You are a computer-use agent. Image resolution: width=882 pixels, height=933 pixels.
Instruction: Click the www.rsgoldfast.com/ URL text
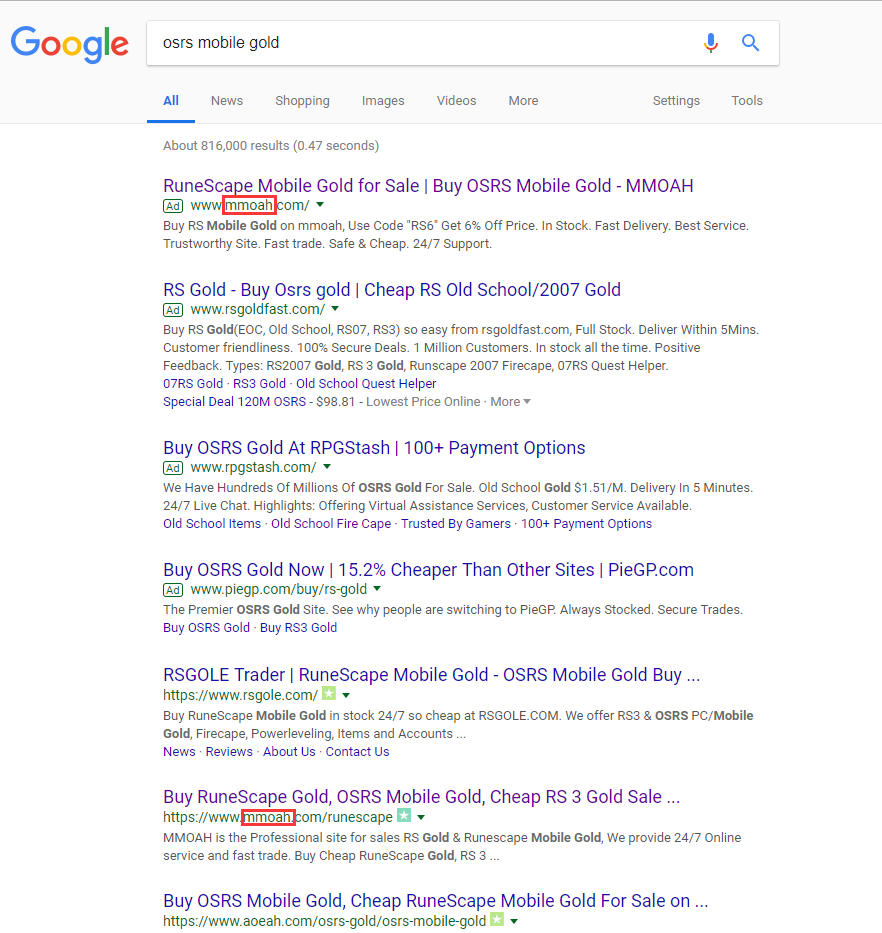click(x=258, y=309)
